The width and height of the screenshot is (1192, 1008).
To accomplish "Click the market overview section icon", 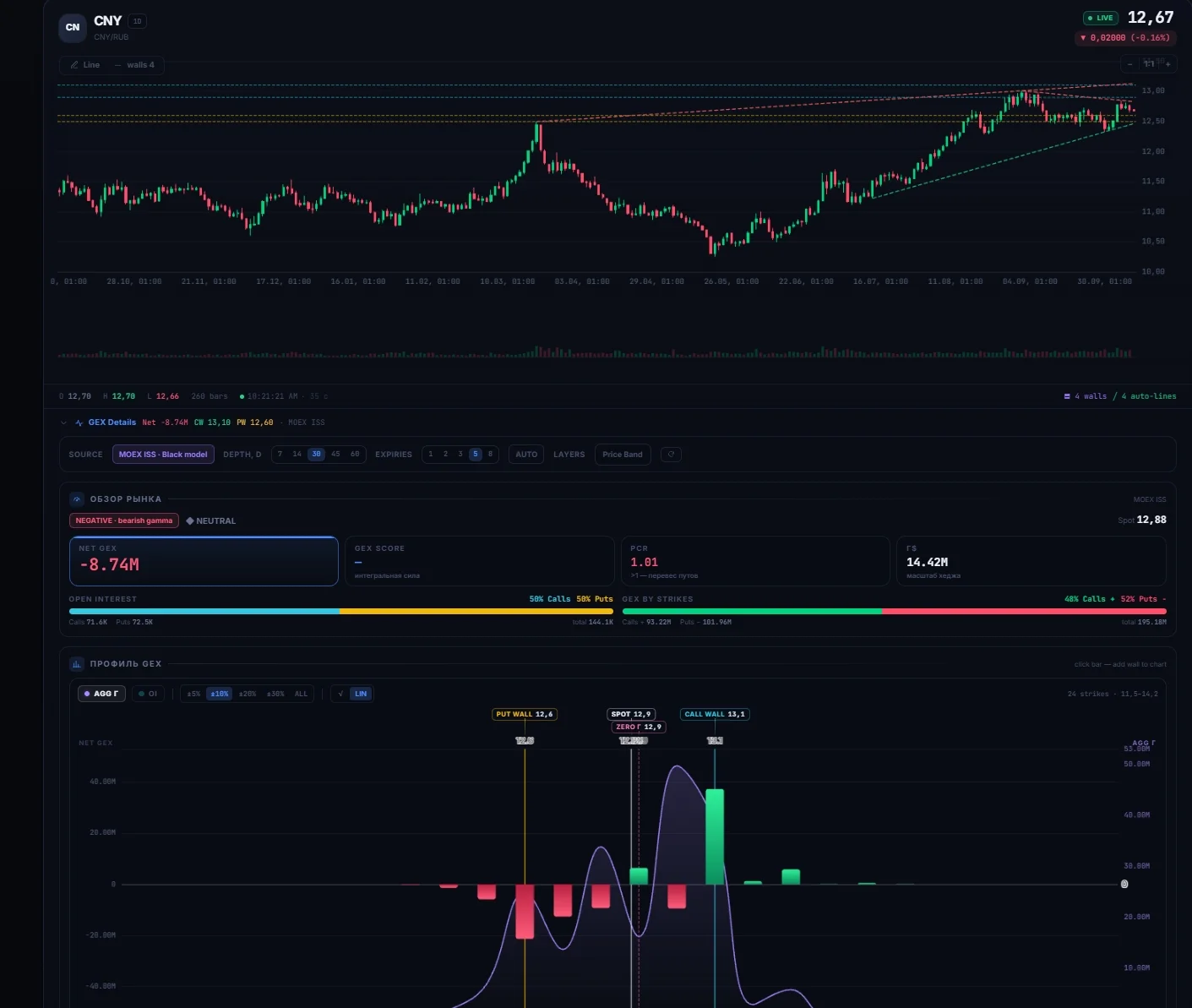I will point(77,499).
